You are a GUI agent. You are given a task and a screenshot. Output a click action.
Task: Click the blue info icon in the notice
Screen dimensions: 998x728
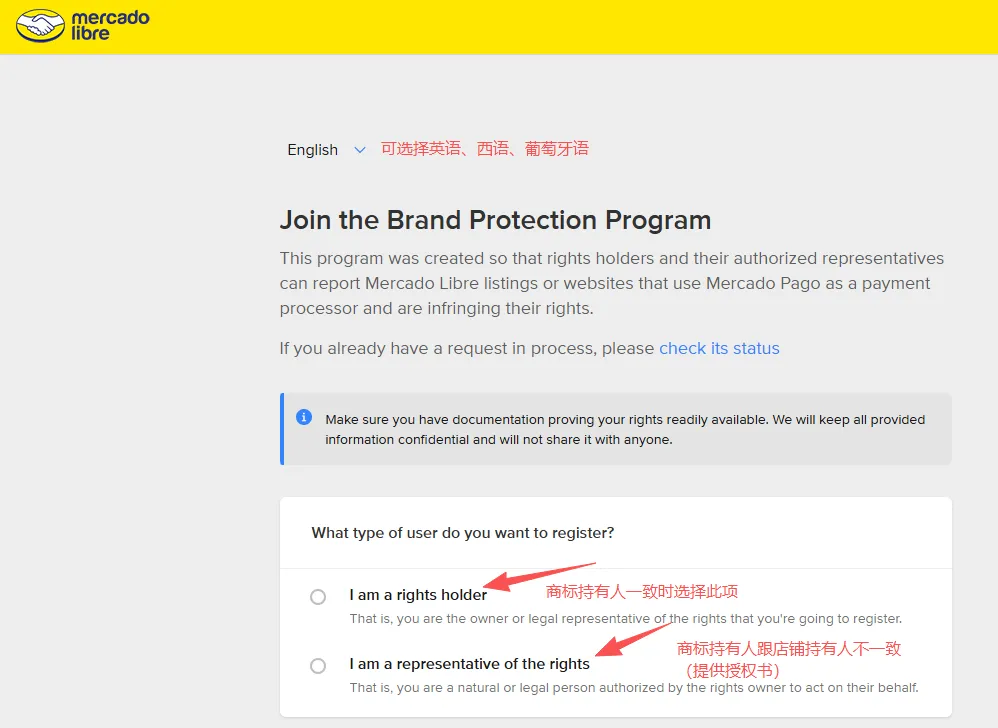tap(304, 417)
